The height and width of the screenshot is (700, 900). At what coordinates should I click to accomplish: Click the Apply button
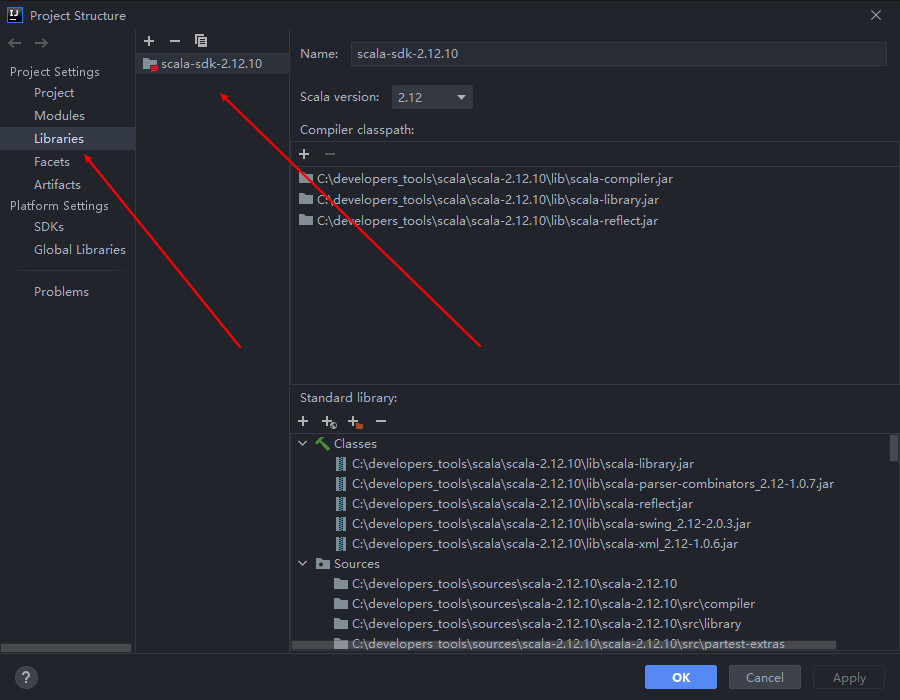849,678
